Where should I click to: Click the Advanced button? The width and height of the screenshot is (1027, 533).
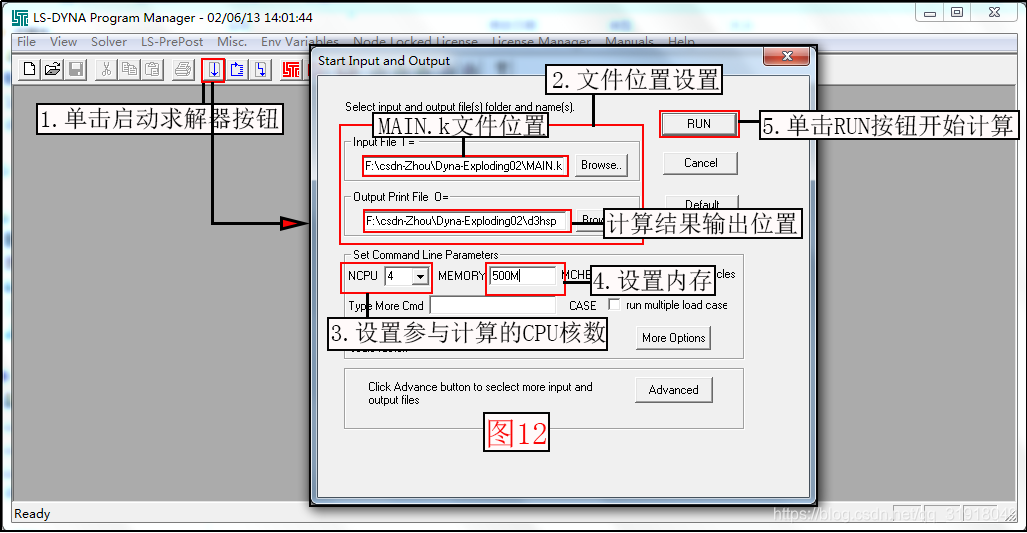[673, 390]
